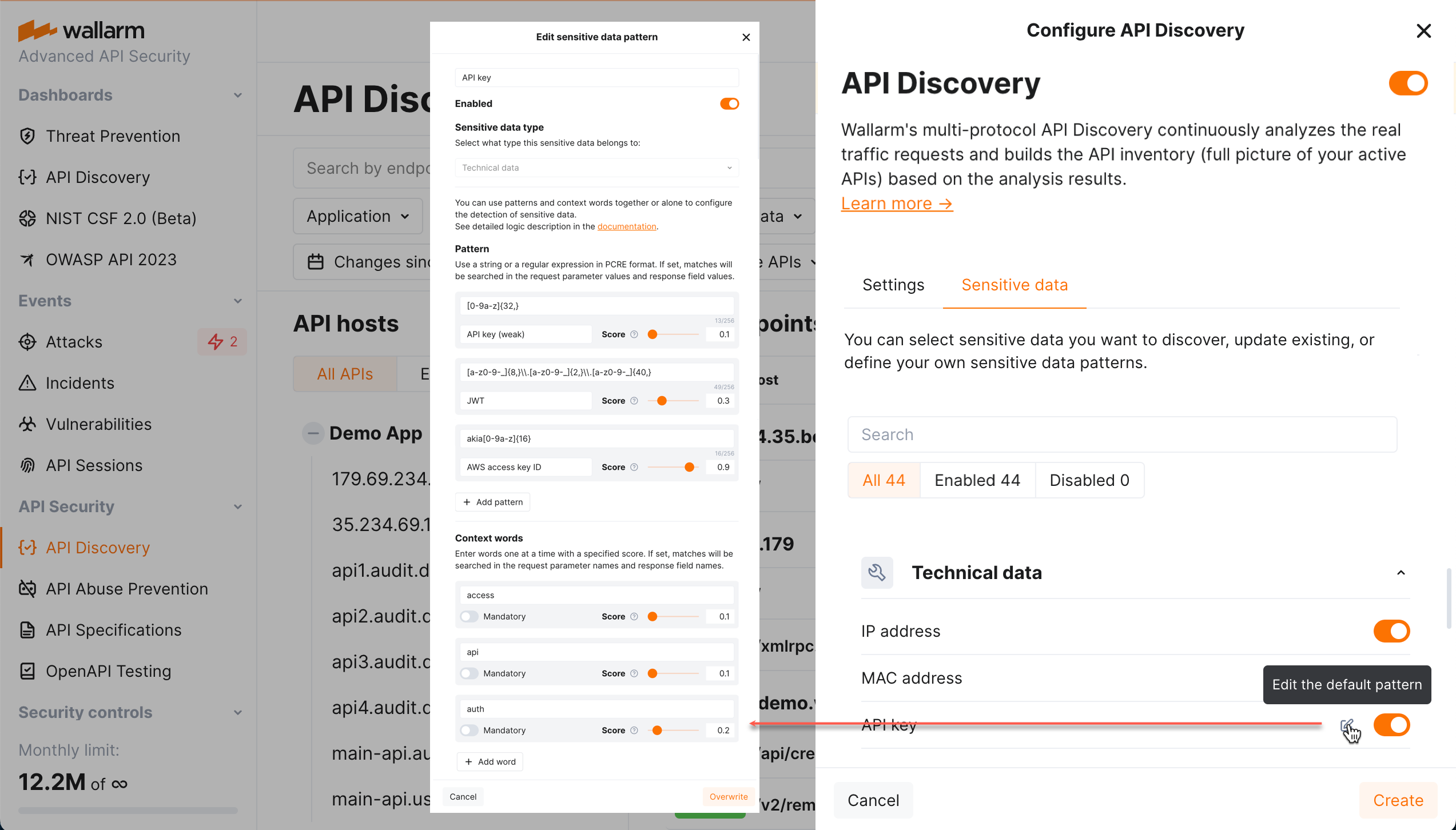The height and width of the screenshot is (830, 1456).
Task: Click the Attacks target icon
Action: tap(27, 341)
